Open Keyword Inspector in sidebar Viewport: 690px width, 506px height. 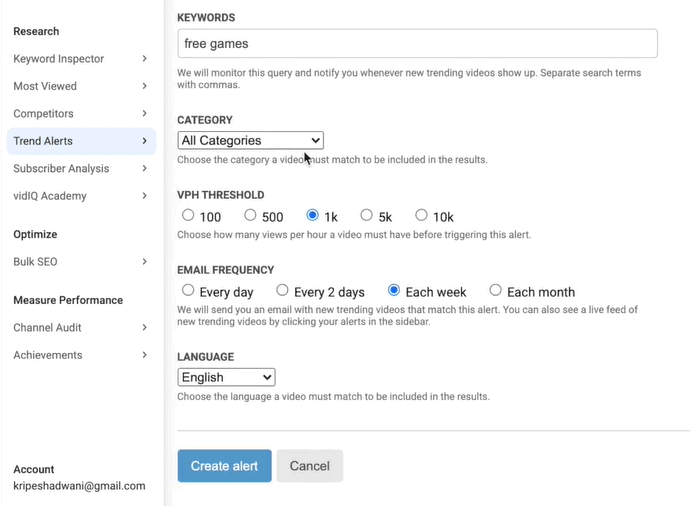(x=59, y=59)
